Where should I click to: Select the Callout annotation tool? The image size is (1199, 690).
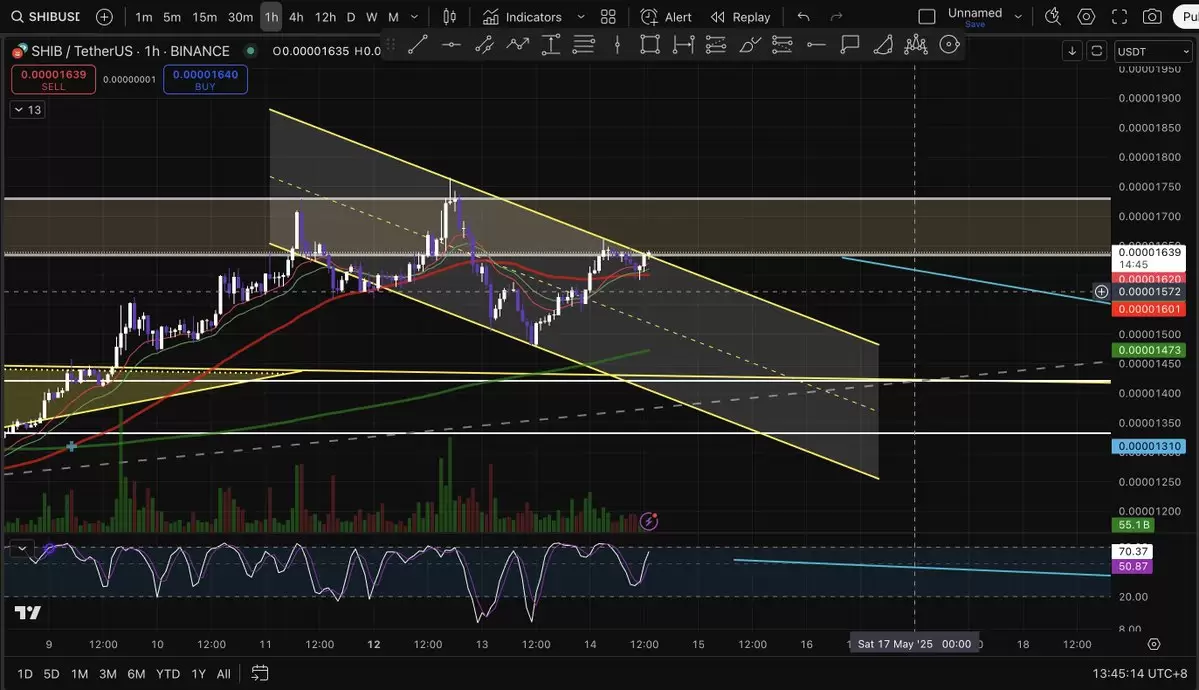coord(850,45)
